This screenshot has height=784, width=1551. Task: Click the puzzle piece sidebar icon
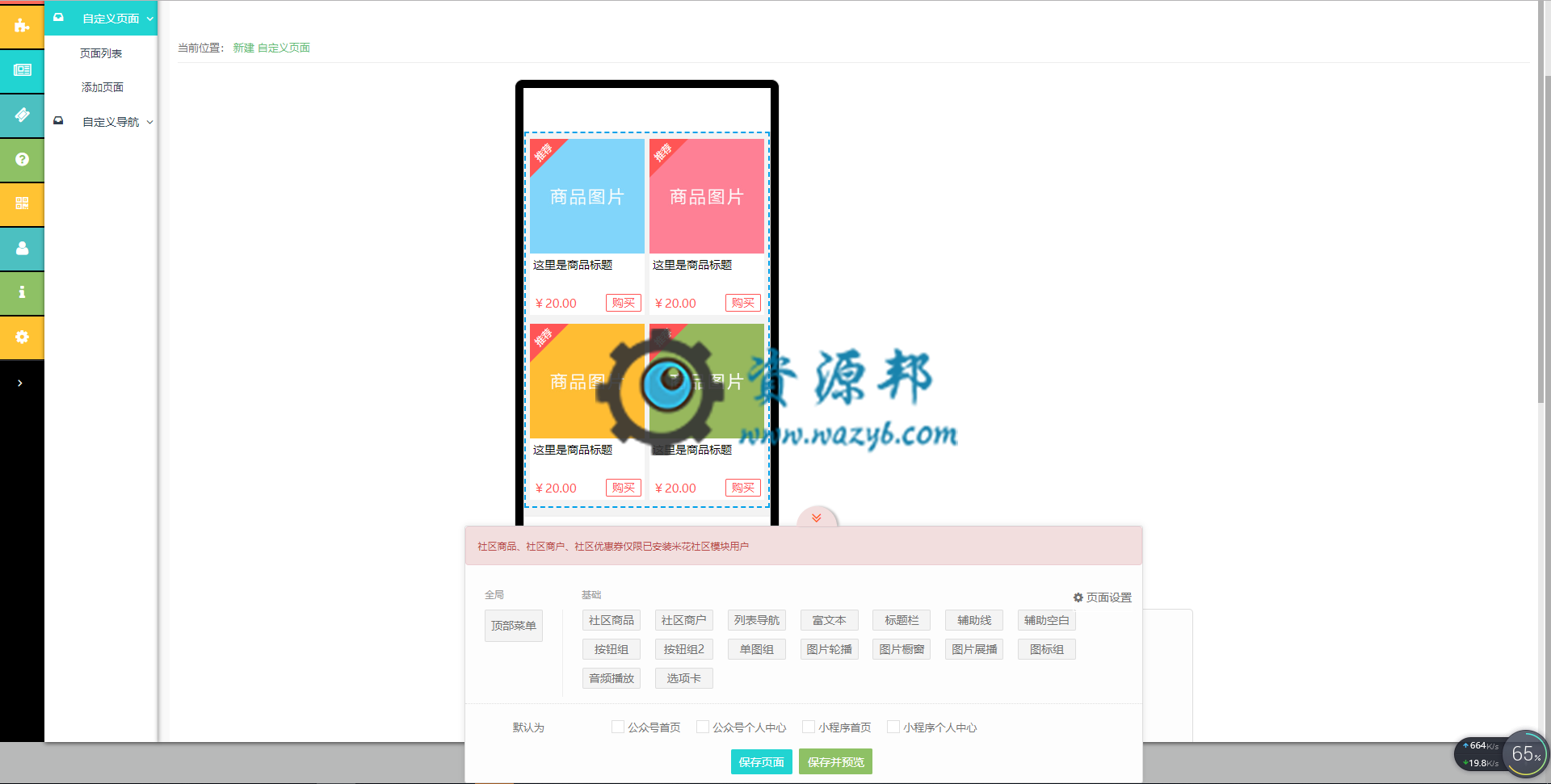click(22, 26)
